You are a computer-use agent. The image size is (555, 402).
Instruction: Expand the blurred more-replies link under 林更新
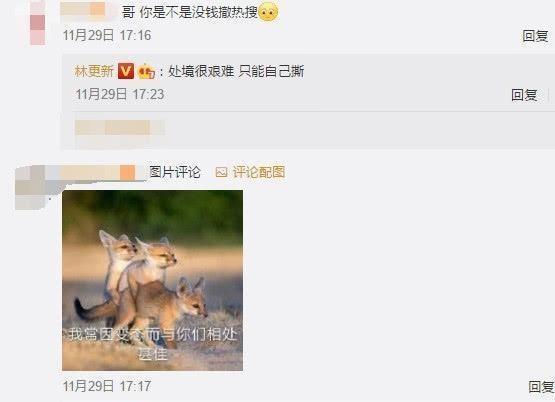[120, 127]
